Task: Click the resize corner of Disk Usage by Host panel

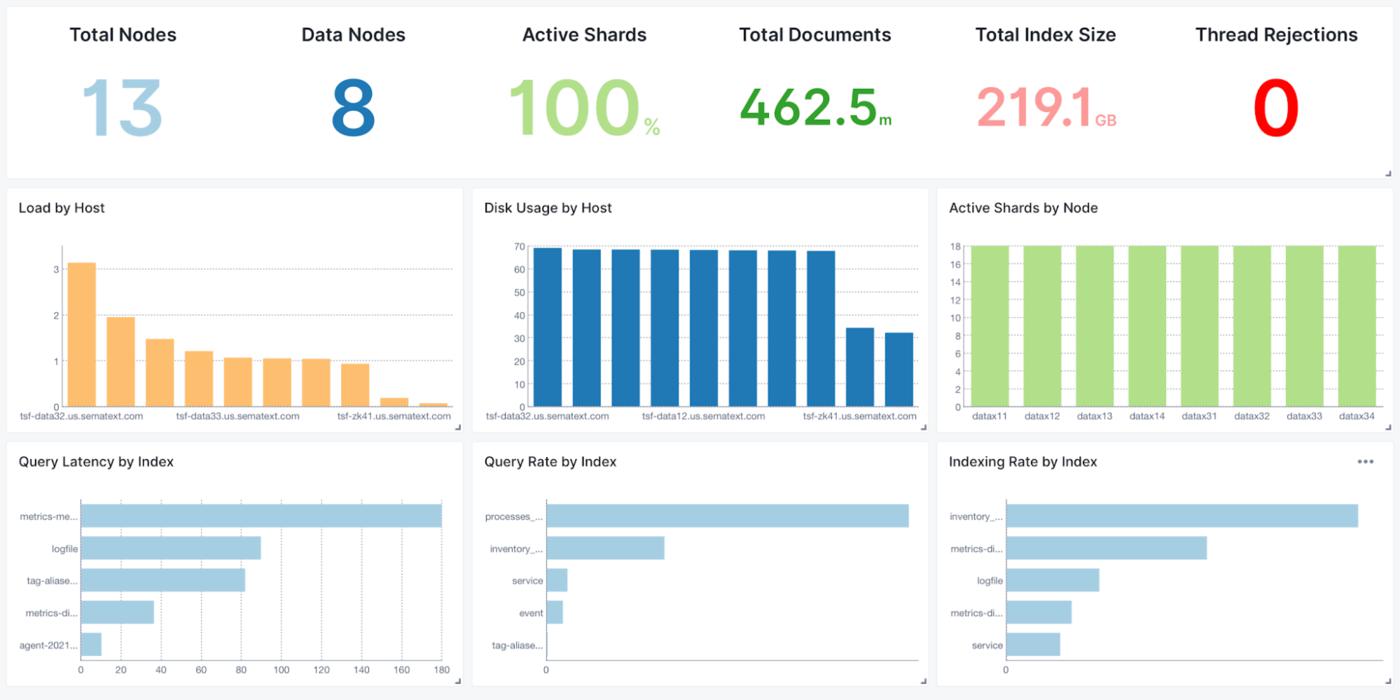Action: (x=922, y=428)
